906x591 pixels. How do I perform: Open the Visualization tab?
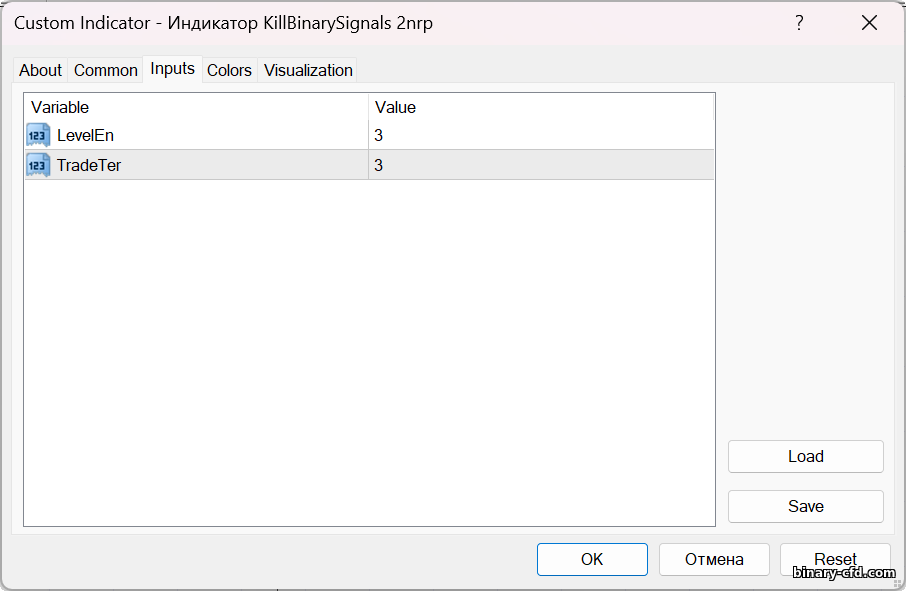(308, 70)
